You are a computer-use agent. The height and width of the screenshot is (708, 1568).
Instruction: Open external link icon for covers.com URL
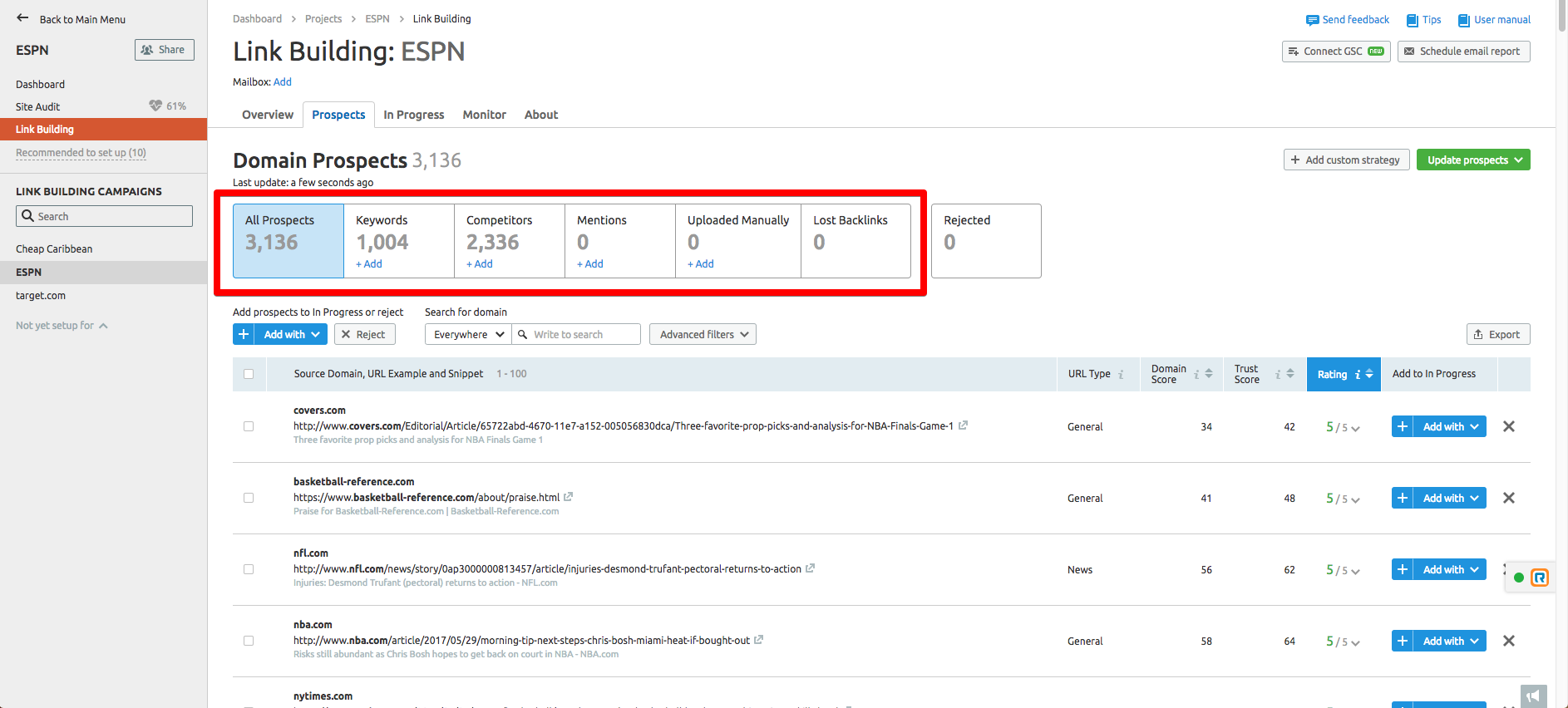click(x=963, y=425)
